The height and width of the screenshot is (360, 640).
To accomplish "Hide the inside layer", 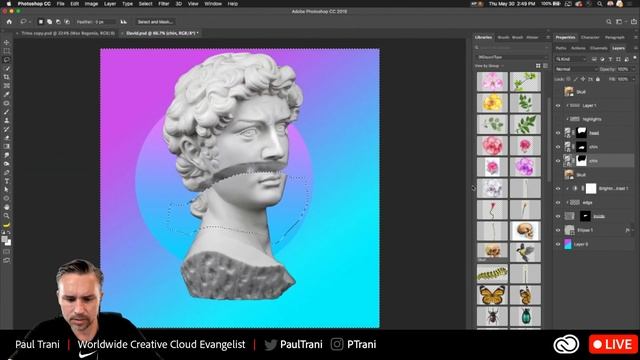I will pyautogui.click(x=558, y=216).
